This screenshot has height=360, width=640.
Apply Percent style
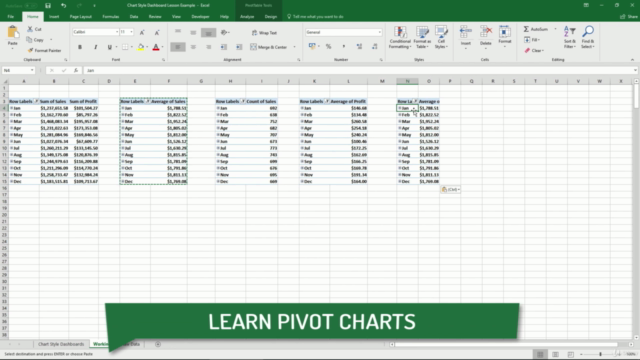[x=329, y=47]
